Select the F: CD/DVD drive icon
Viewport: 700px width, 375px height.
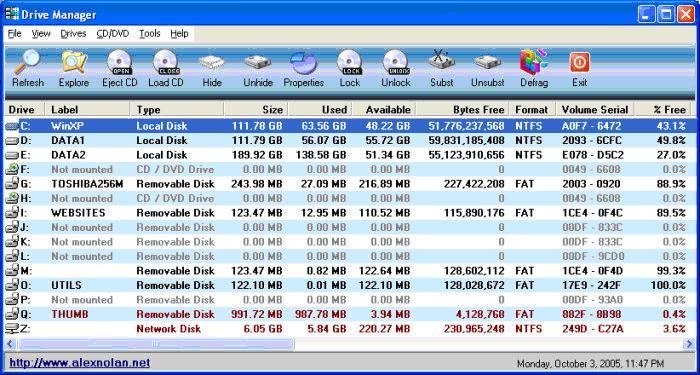(12, 169)
